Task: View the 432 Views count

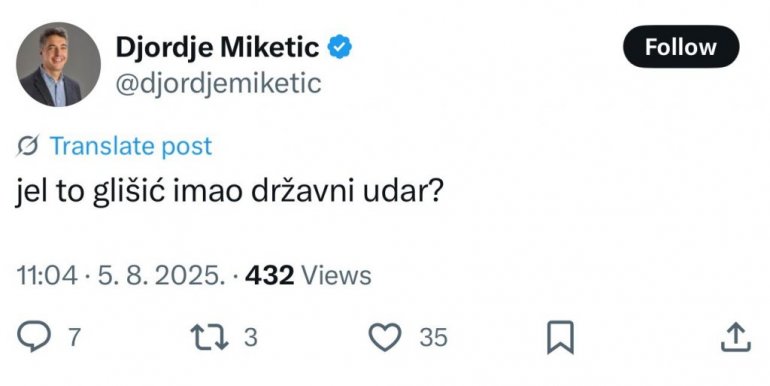Action: click(308, 276)
